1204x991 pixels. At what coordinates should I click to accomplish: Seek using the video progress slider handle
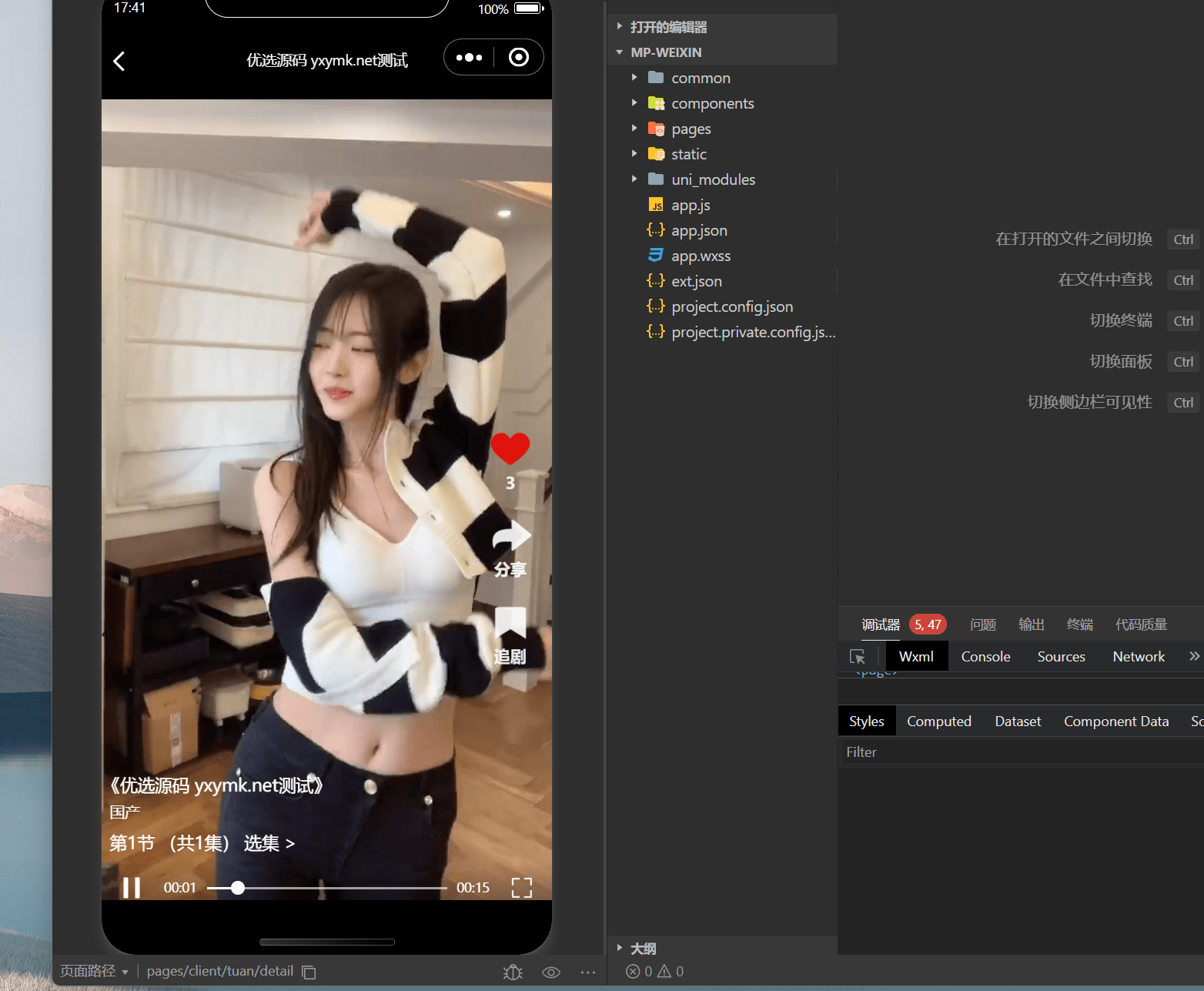(238, 888)
